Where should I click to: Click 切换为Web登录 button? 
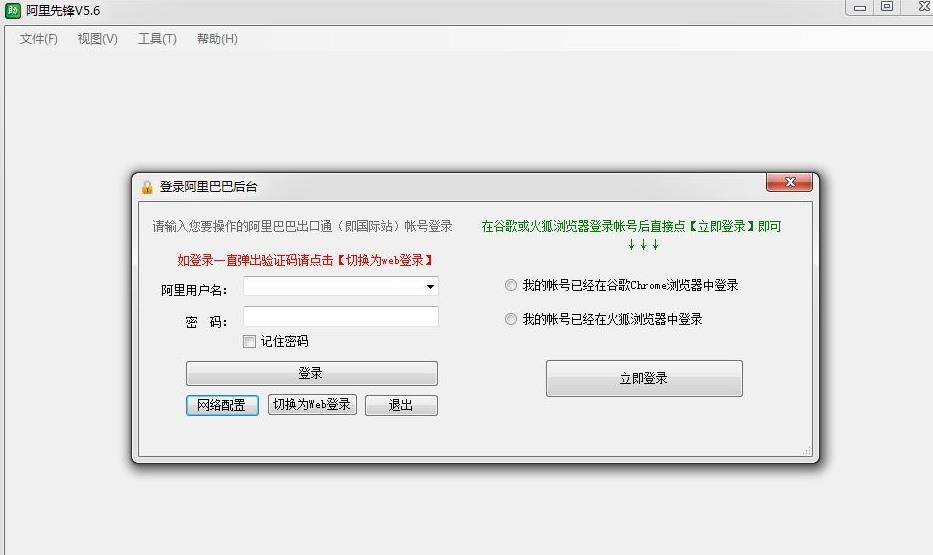click(312, 405)
